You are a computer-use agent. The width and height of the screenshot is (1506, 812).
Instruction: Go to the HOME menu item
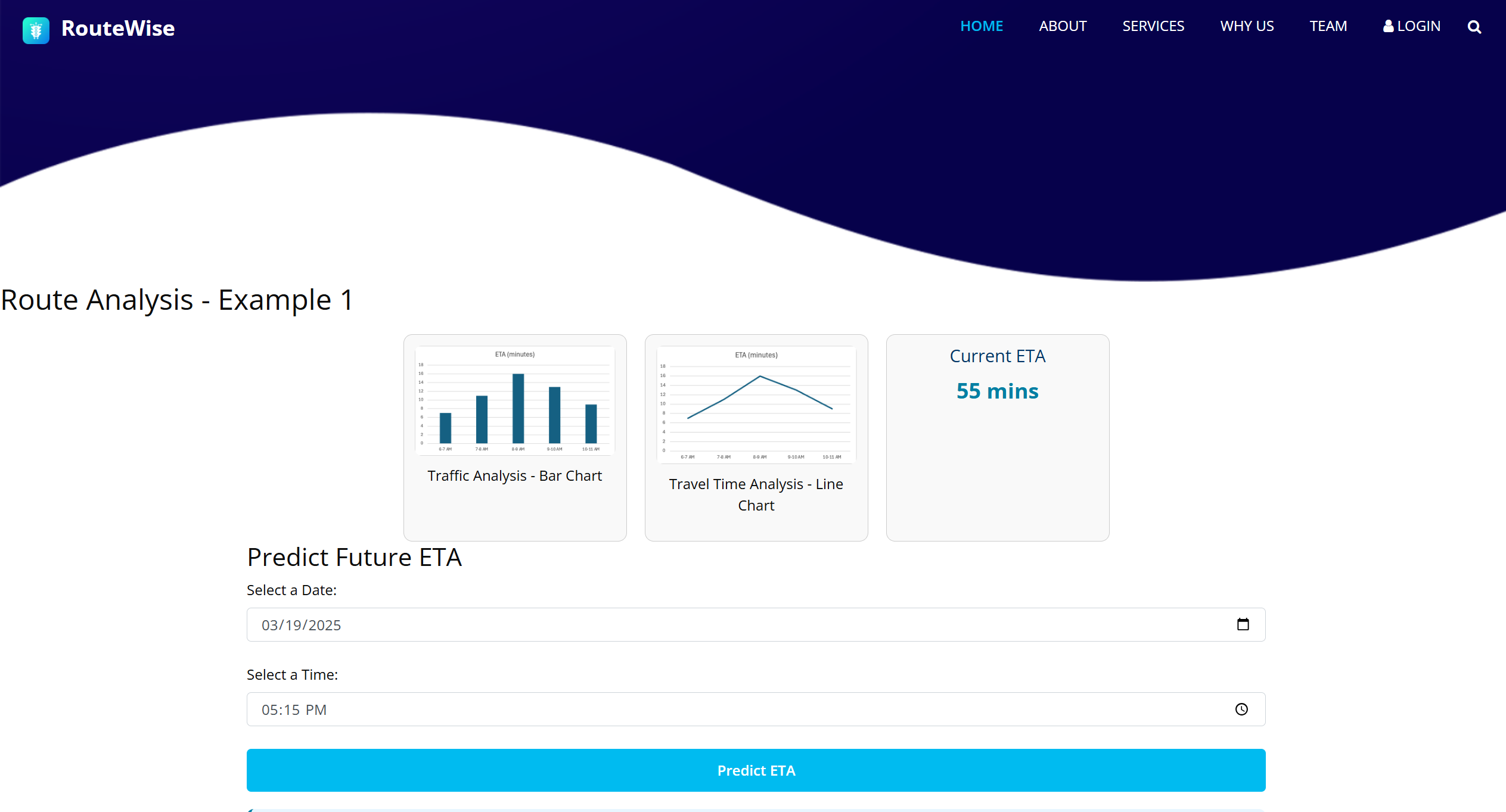[981, 26]
